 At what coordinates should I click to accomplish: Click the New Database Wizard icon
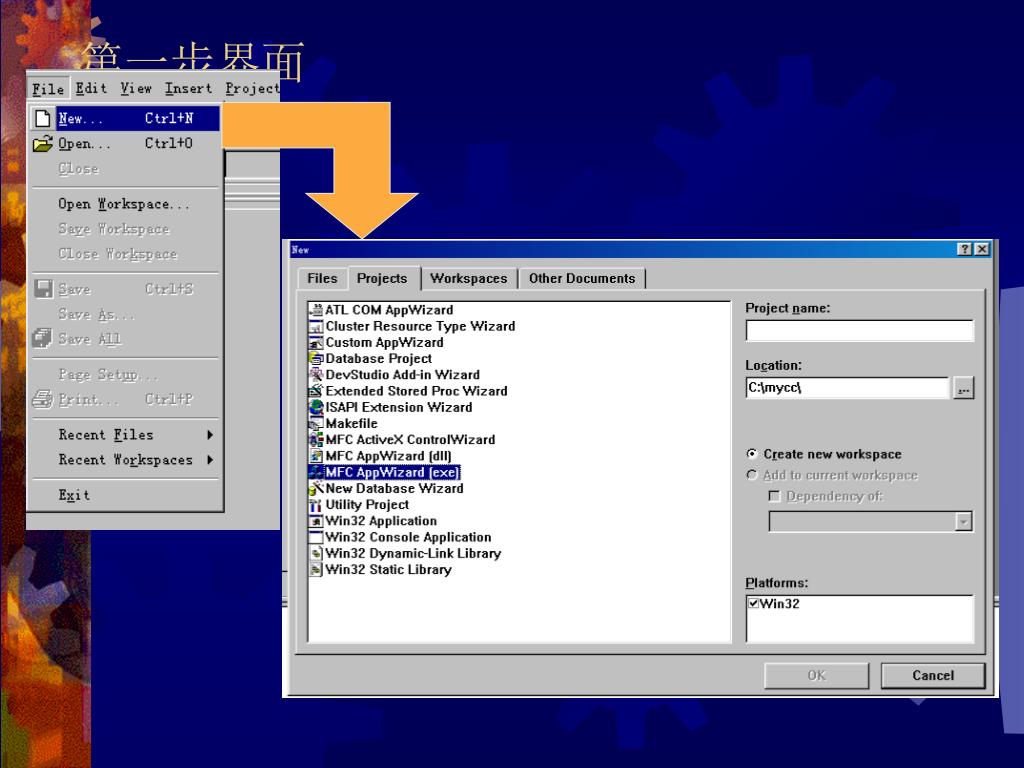(316, 489)
